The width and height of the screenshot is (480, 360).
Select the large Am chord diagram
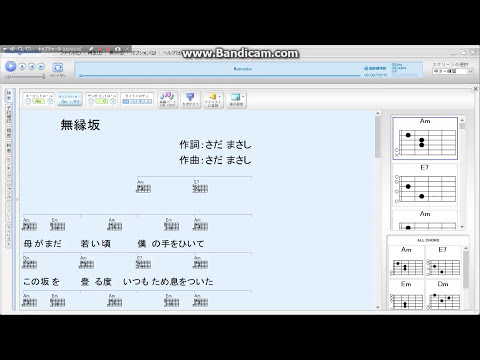point(425,138)
